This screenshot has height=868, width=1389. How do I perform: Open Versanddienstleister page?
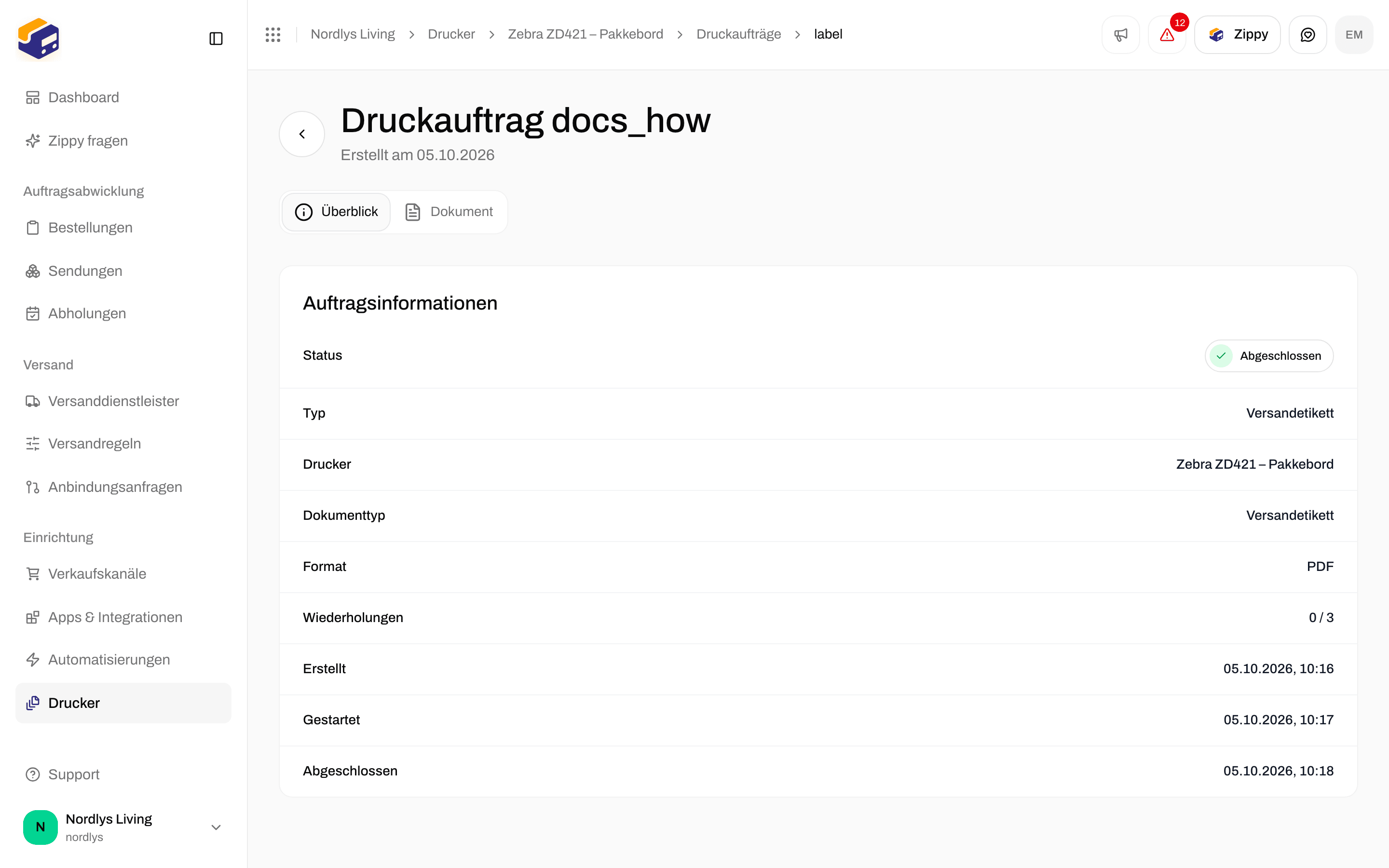[x=123, y=401]
